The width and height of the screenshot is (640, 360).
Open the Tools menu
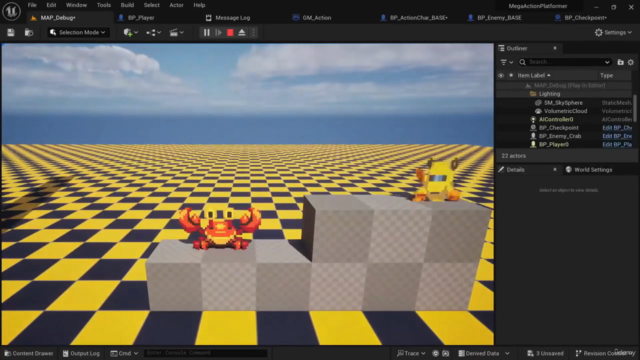tap(104, 5)
